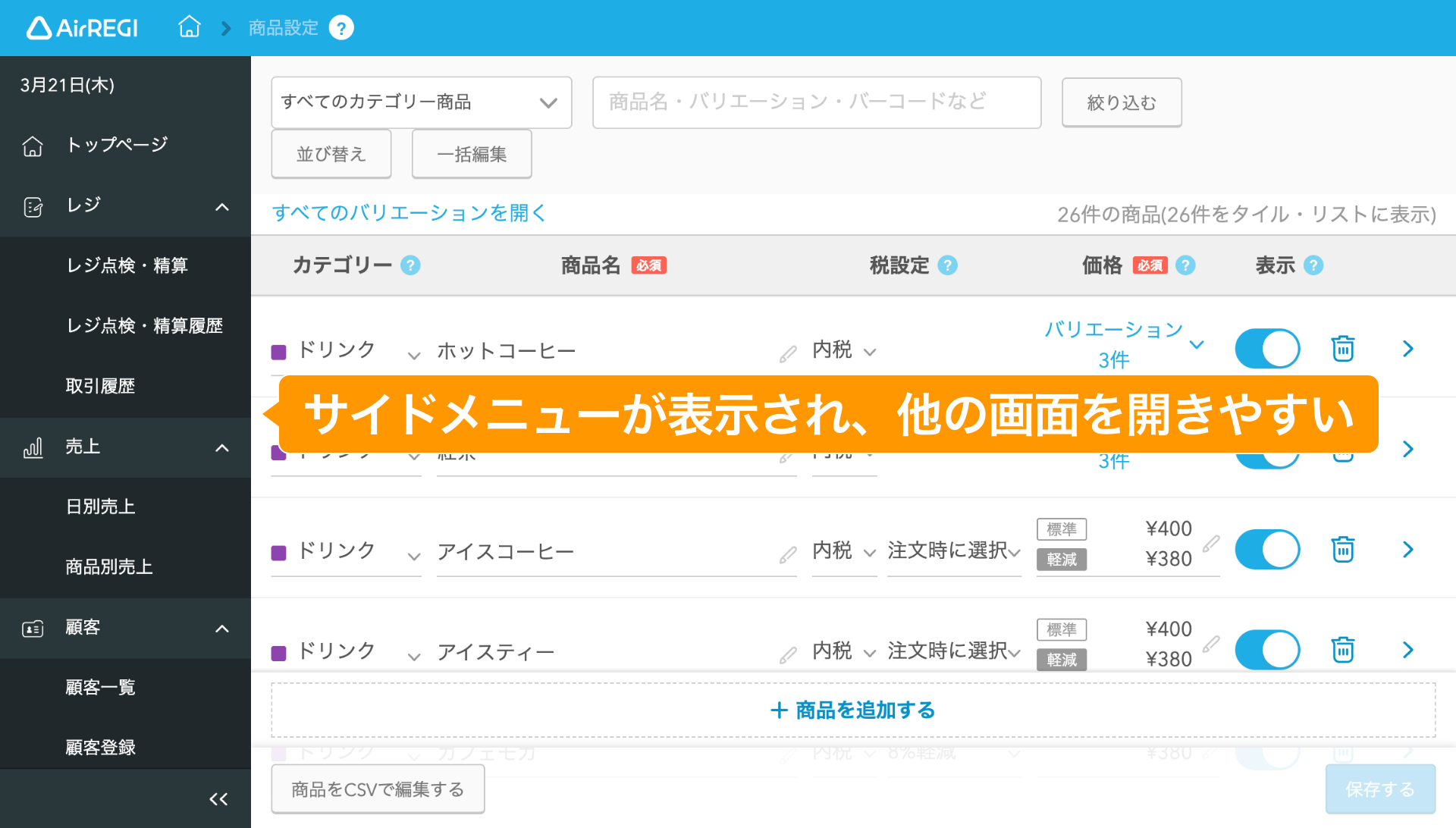Click the 絞り込む filter button

click(x=1122, y=102)
